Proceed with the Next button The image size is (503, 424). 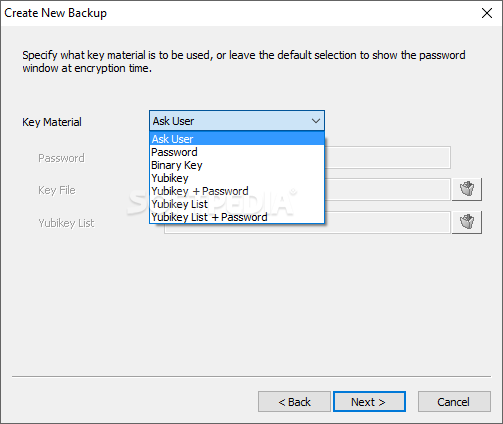[x=369, y=402]
